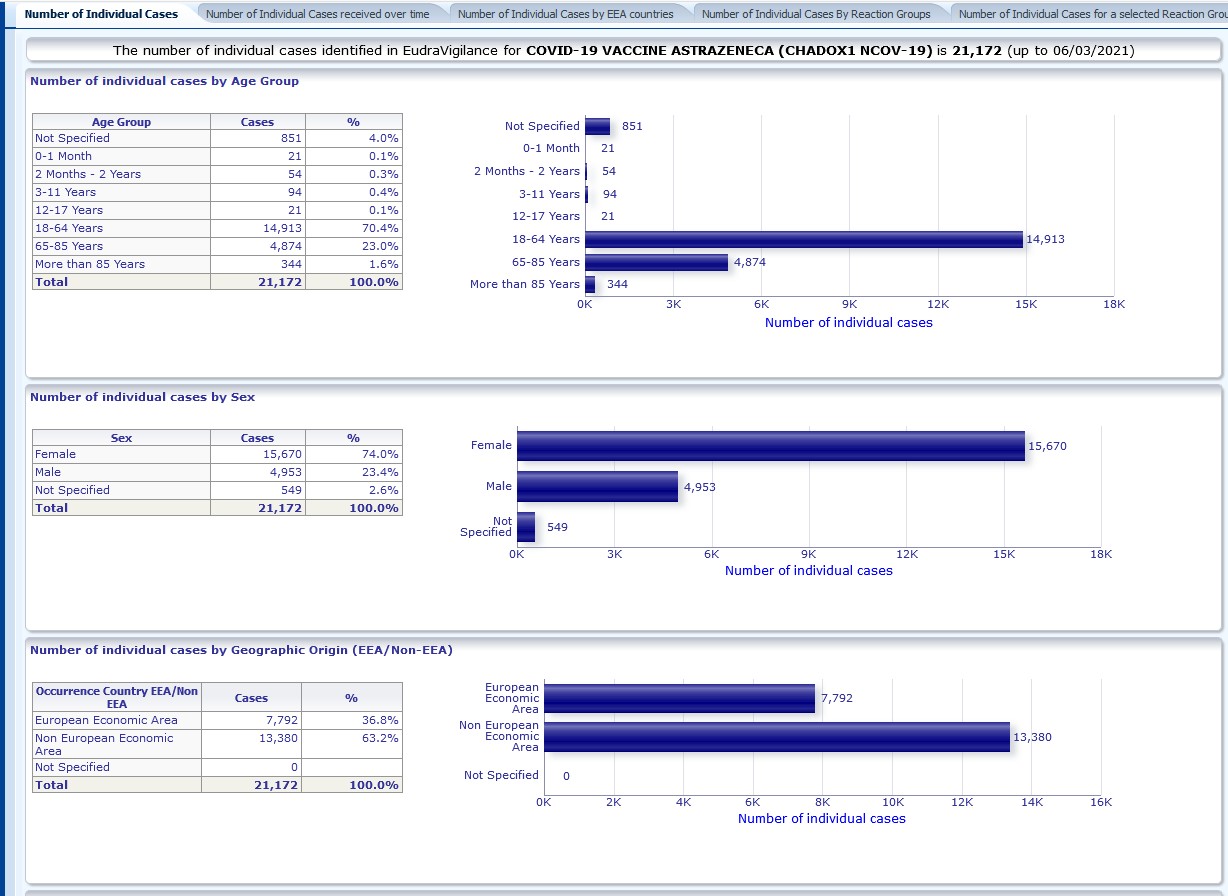The width and height of the screenshot is (1228, 896).
Task: Click Total row label in age table
Action: point(121,282)
